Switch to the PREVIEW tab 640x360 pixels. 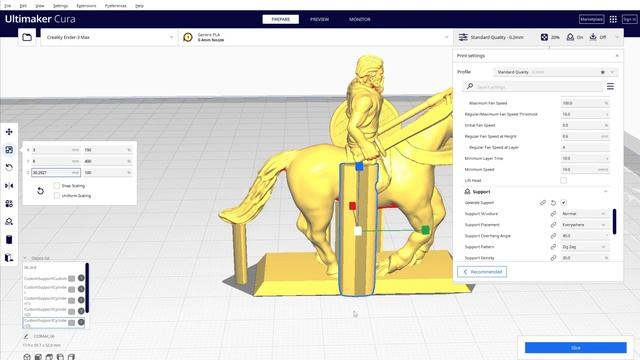319,19
